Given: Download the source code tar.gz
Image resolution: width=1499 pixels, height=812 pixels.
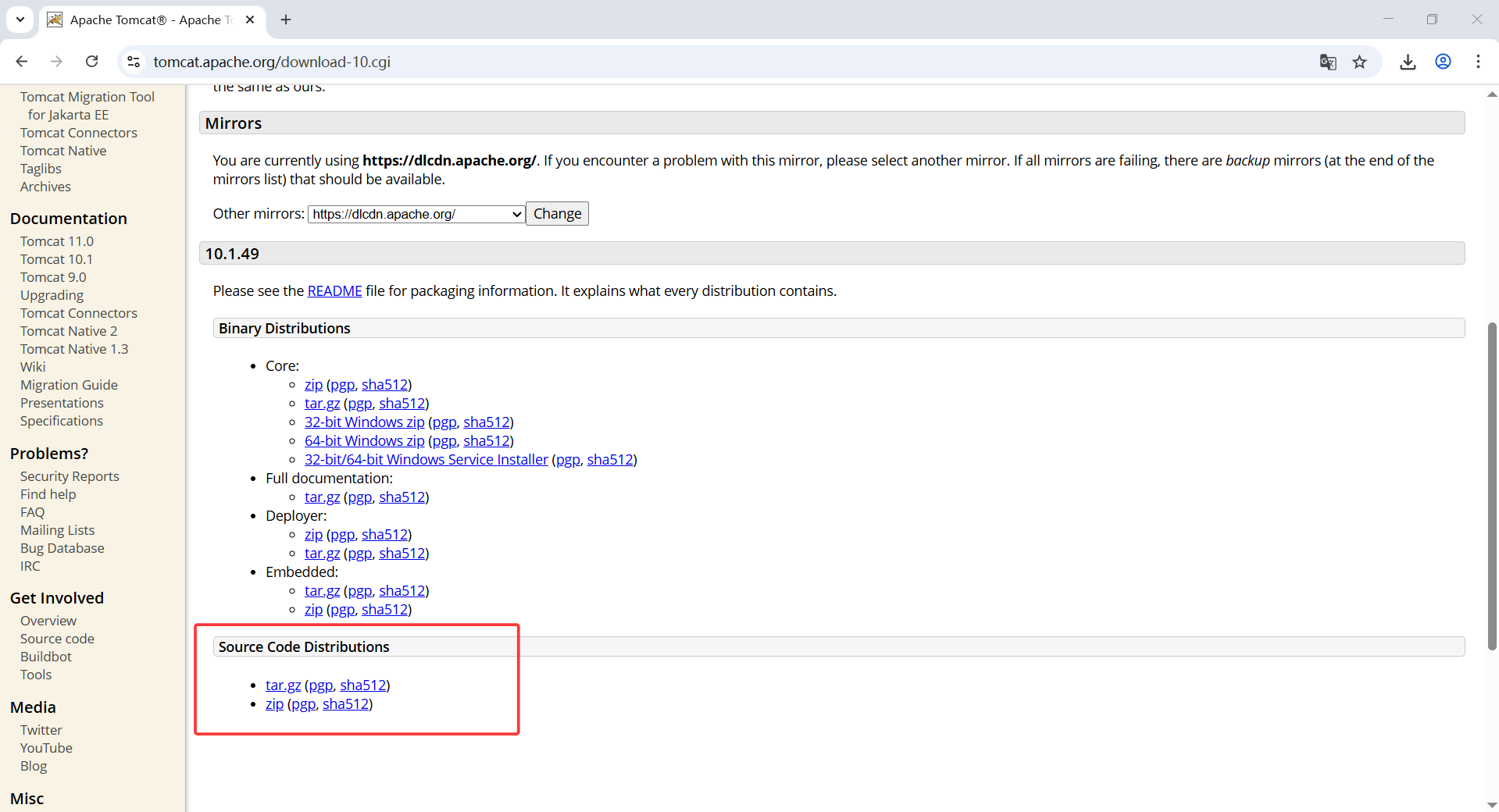Looking at the screenshot, I should pos(283,686).
